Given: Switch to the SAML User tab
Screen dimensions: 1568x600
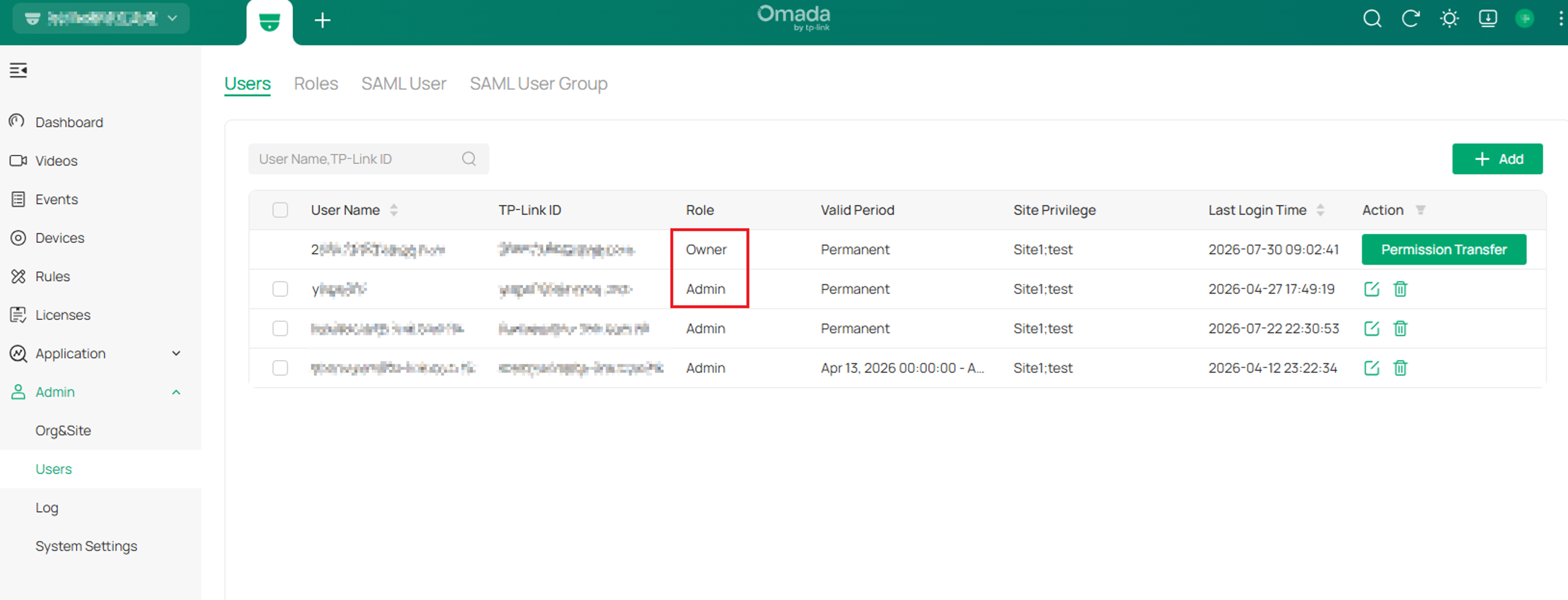Looking at the screenshot, I should point(404,83).
